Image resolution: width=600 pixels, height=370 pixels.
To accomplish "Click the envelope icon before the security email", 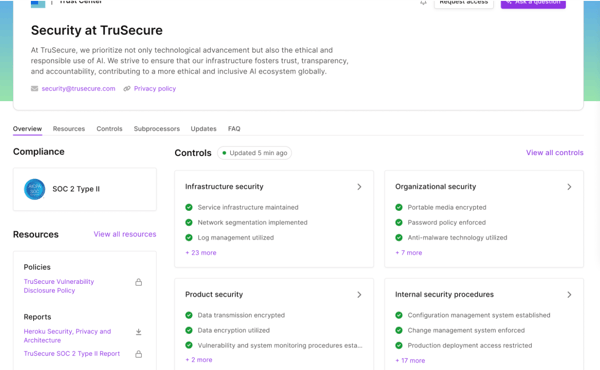I will 34,88.
